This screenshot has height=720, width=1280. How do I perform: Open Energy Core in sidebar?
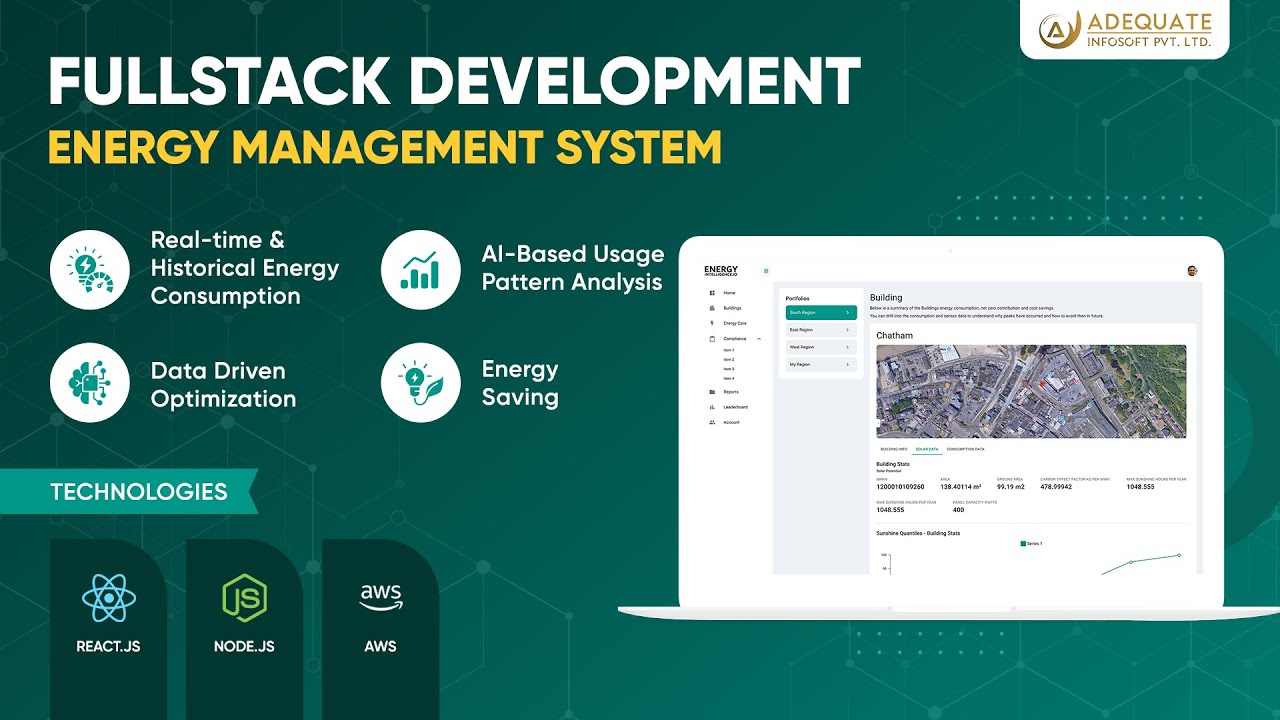click(x=735, y=323)
